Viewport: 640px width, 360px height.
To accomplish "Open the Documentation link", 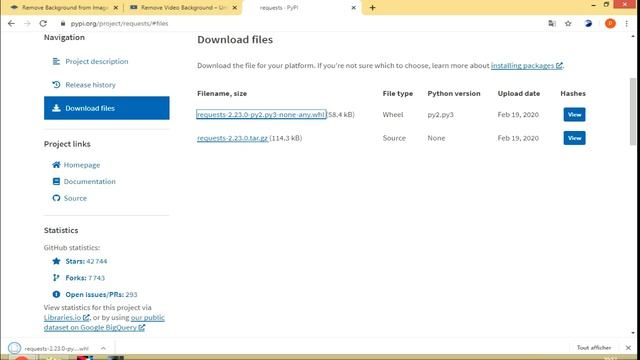I will point(89,181).
